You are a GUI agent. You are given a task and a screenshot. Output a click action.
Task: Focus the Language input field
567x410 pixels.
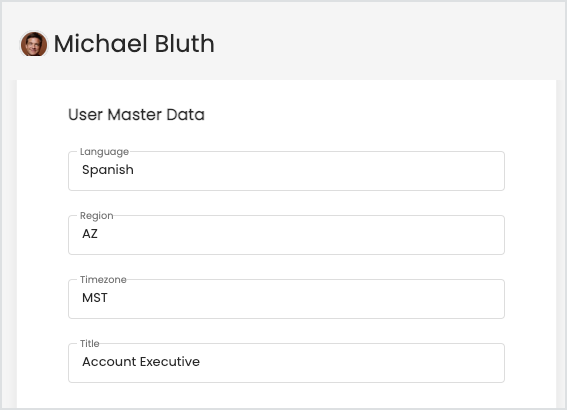coord(286,171)
